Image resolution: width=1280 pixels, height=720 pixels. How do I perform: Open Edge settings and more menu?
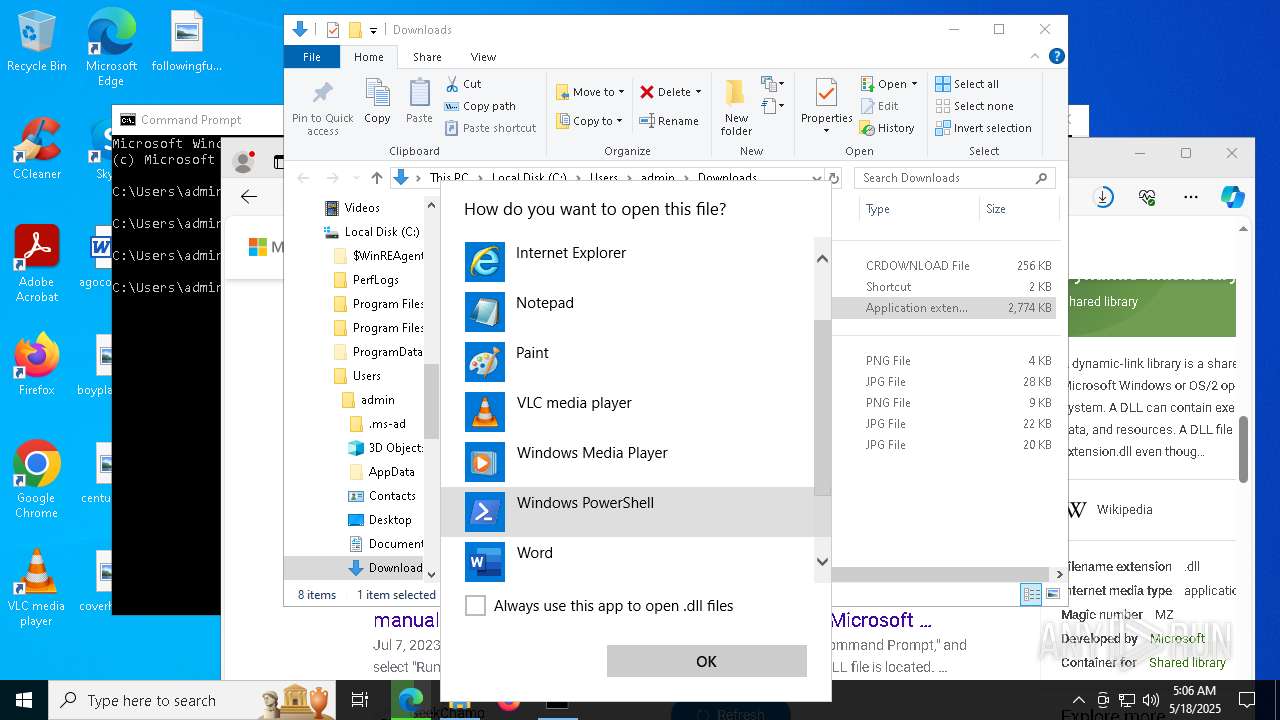(1190, 197)
